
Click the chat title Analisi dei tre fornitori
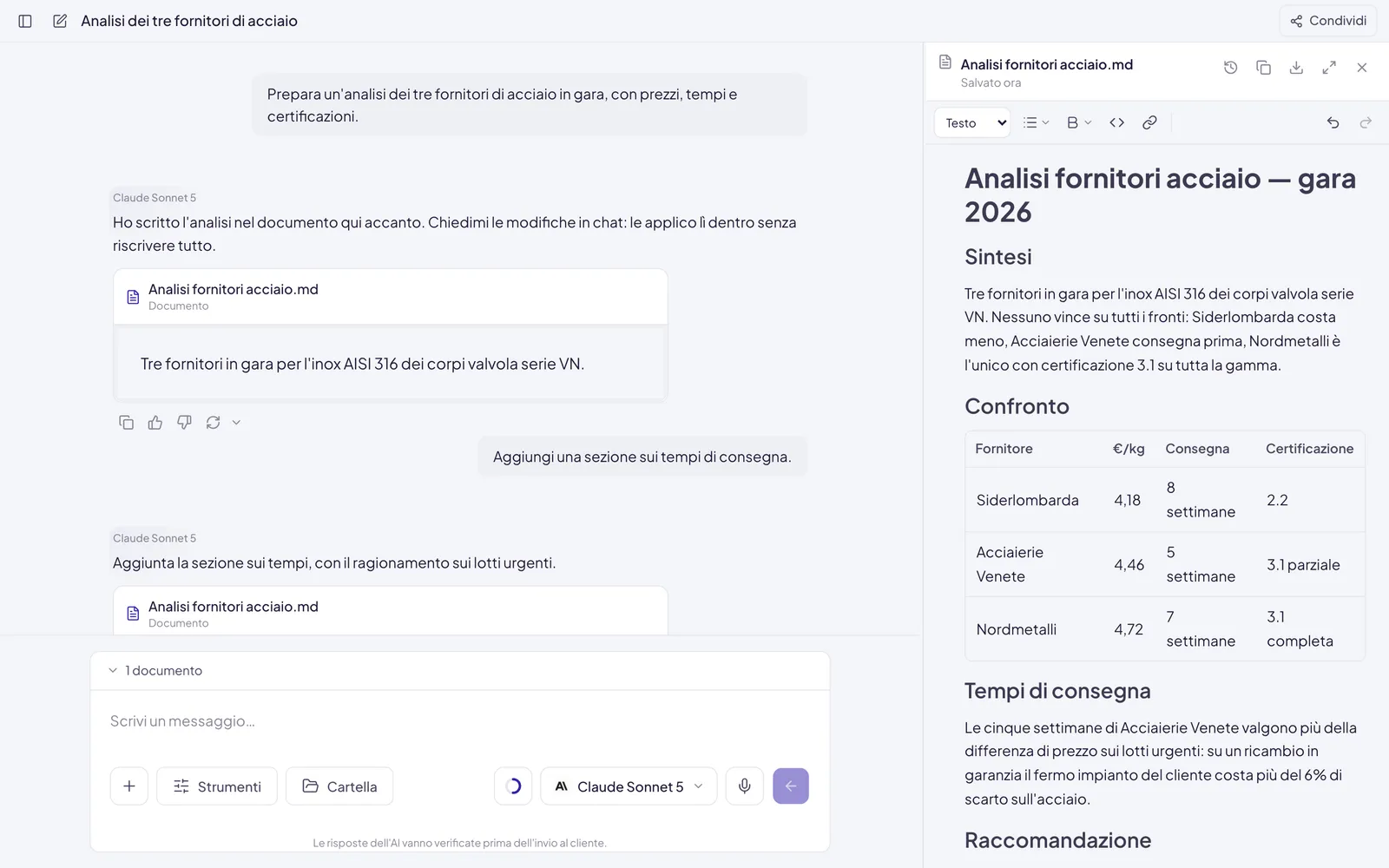click(189, 21)
